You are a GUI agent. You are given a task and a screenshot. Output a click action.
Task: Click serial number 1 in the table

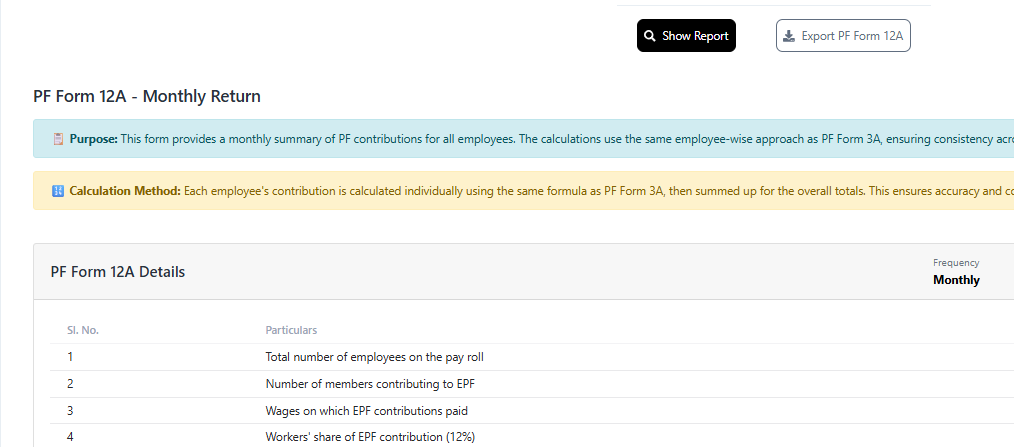(70, 357)
